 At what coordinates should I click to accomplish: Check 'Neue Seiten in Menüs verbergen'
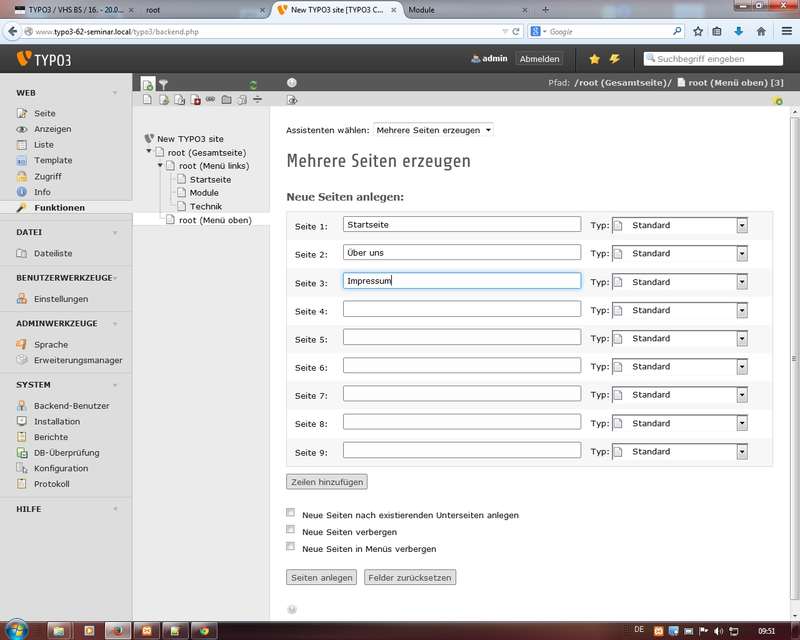[x=291, y=547]
